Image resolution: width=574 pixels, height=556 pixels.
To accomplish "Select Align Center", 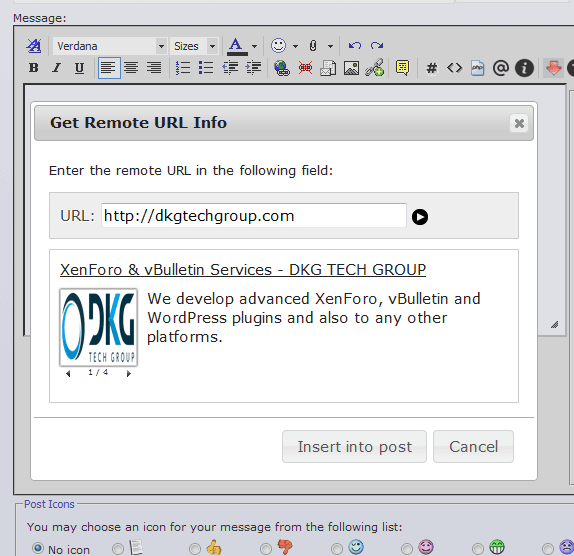I will [x=131, y=68].
